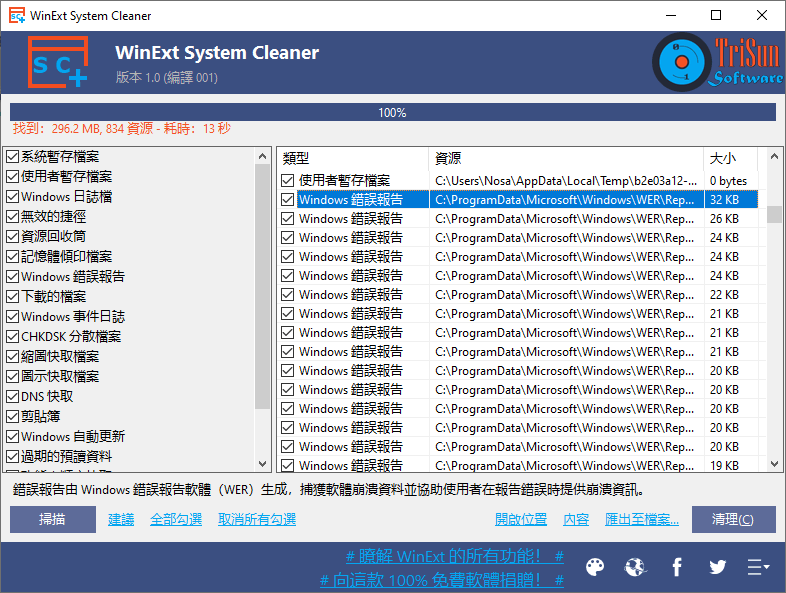Select the C:\Users\Nosa\AppData temp resource cell
This screenshot has height=593, width=786.
566,180
